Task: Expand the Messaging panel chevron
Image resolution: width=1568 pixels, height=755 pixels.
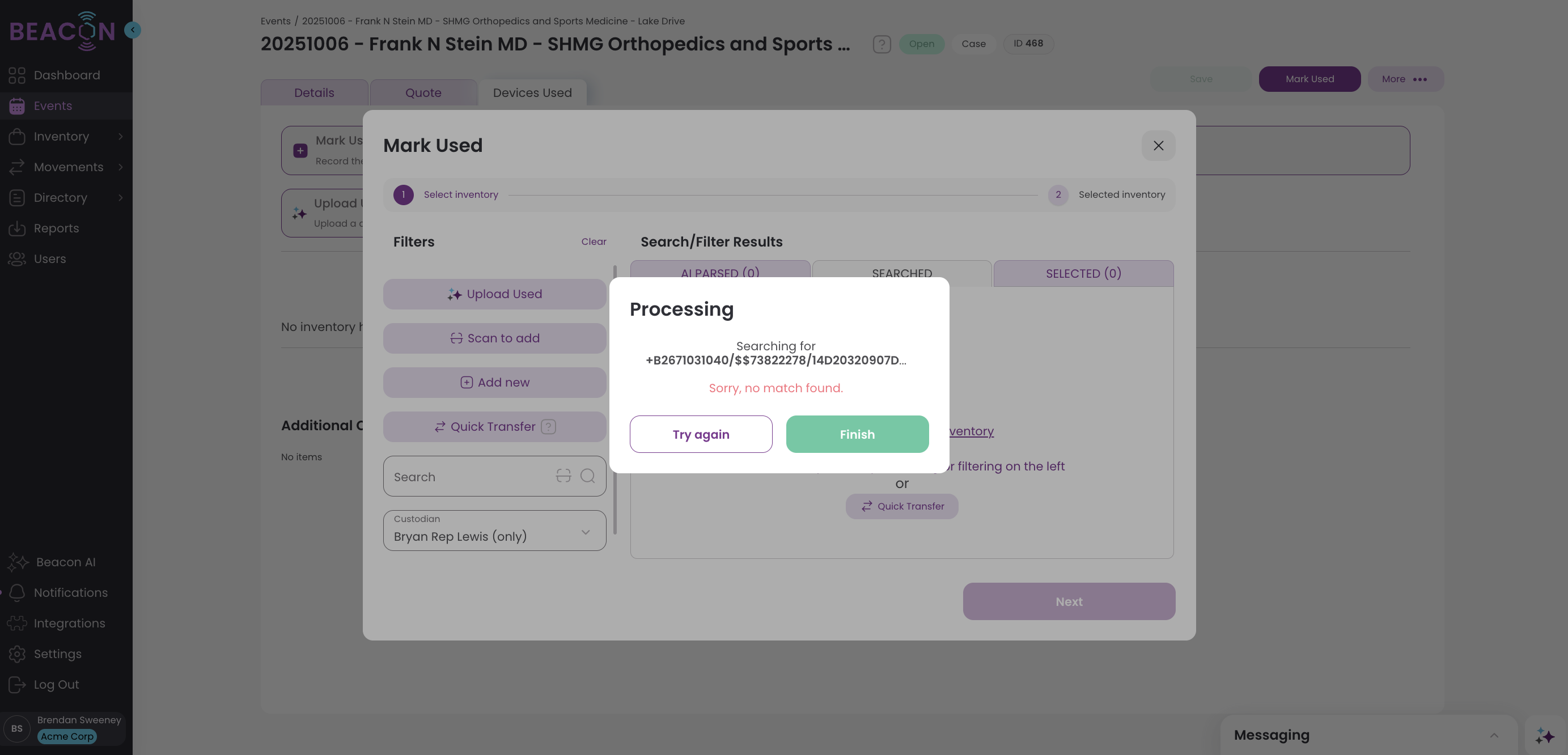Action: pyautogui.click(x=1494, y=735)
